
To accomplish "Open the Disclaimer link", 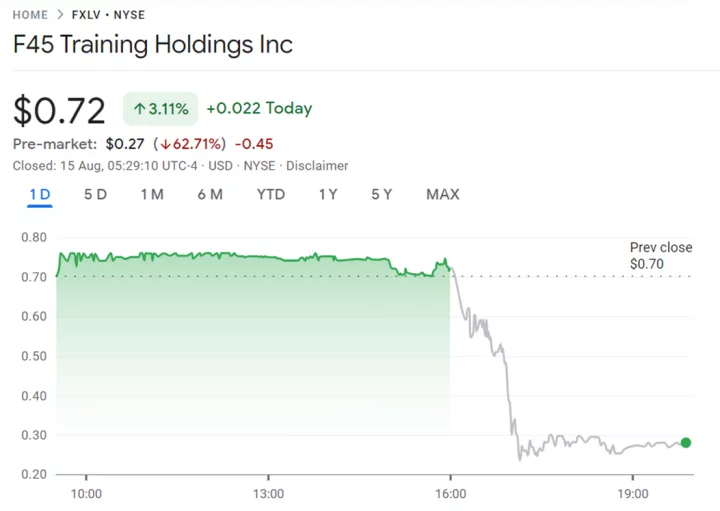I will coord(318,165).
